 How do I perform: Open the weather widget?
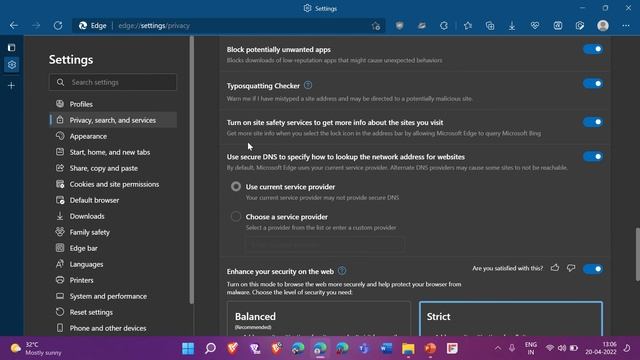pos(36,349)
